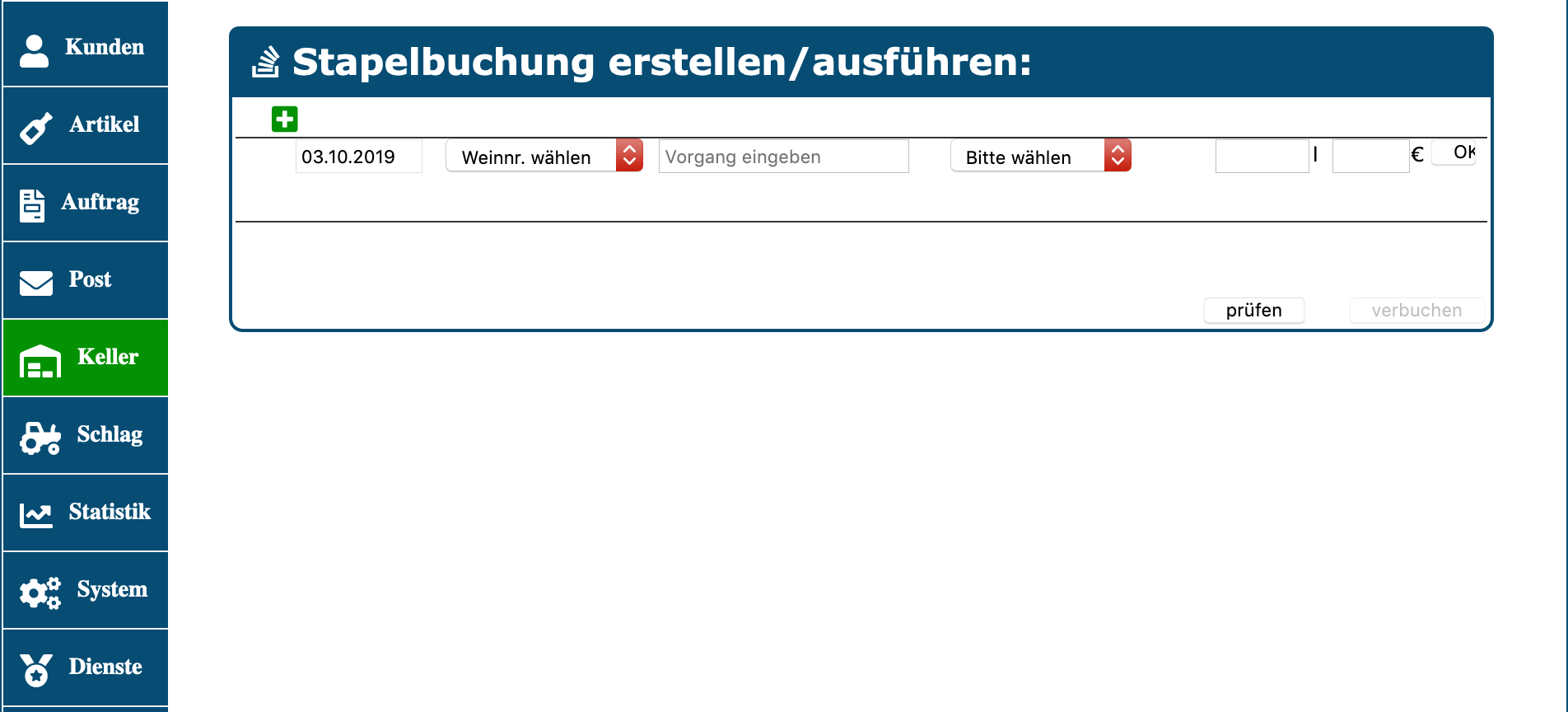Viewport: 1568px width, 712px height.
Task: Click the Artikel bottle icon
Action: [36, 128]
